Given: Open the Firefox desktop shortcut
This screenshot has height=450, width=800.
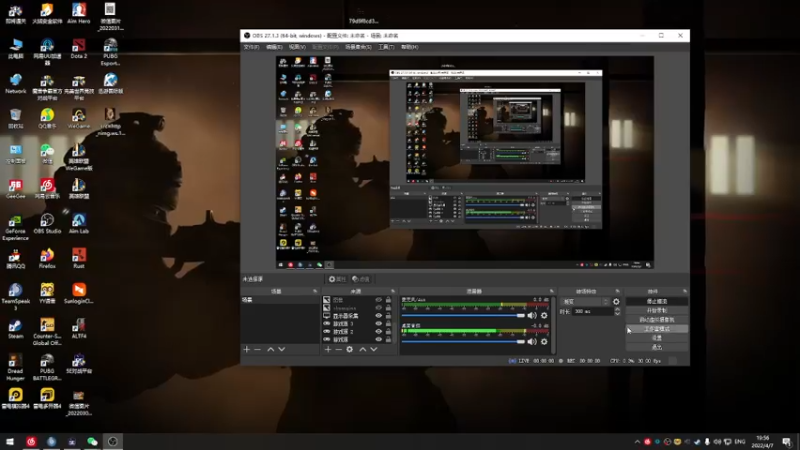Looking at the screenshot, I should click(47, 258).
